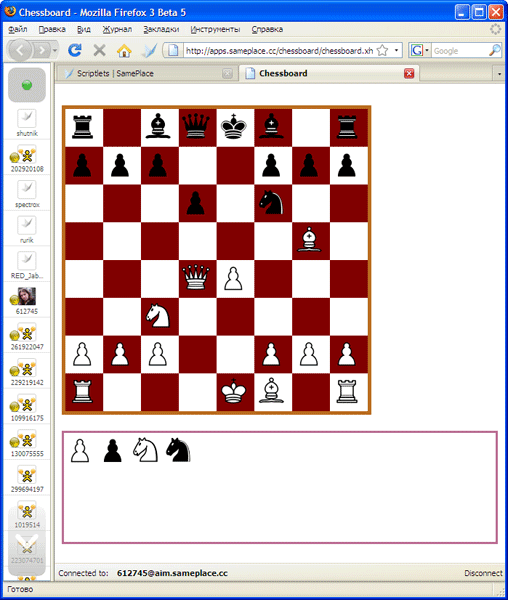Open the back/forward history dropdown arrow
Viewport: 508px width, 600px height.
[x=55, y=50]
